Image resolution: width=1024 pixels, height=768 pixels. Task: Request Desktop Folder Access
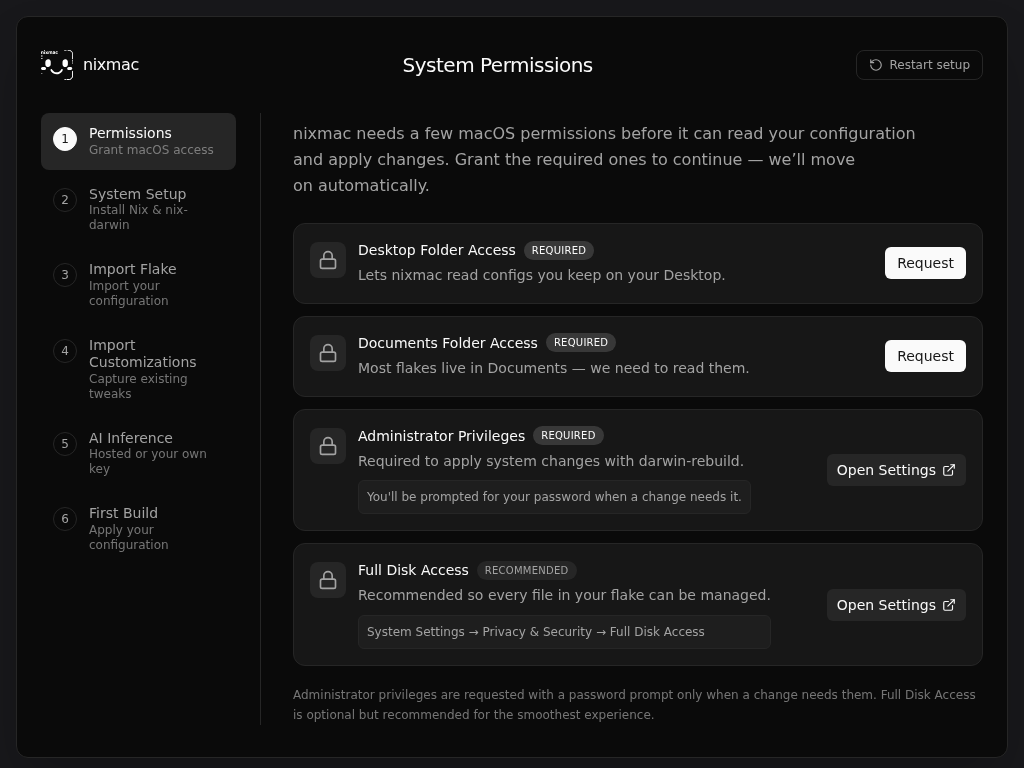[x=925, y=263]
